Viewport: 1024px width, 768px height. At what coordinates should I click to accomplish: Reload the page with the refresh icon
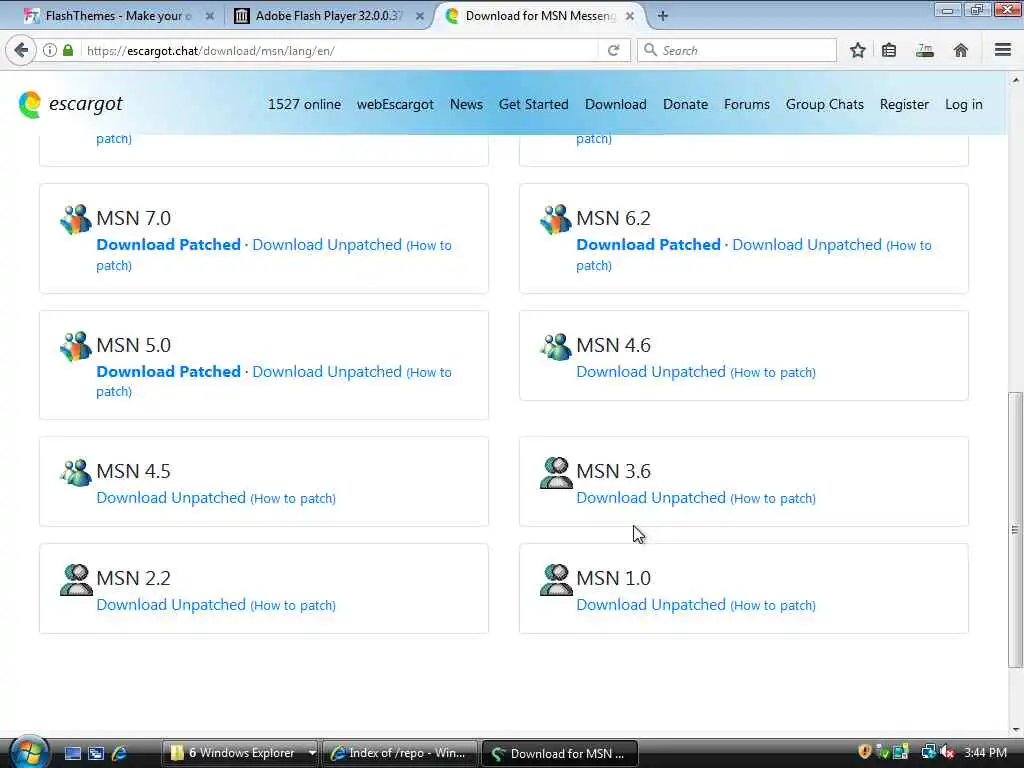(x=613, y=50)
